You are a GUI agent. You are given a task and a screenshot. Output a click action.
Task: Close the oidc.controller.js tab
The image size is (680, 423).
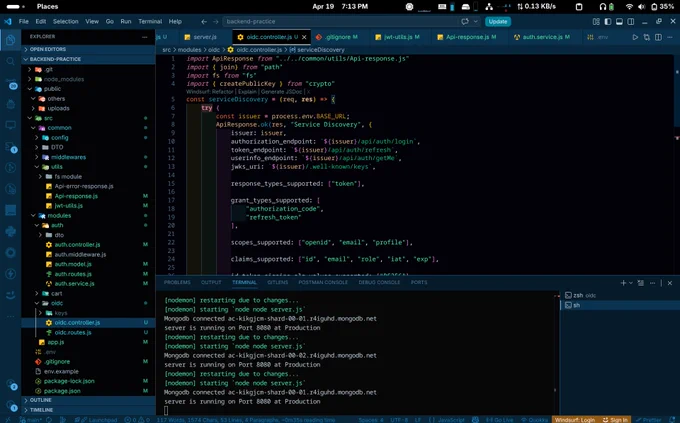pos(304,37)
